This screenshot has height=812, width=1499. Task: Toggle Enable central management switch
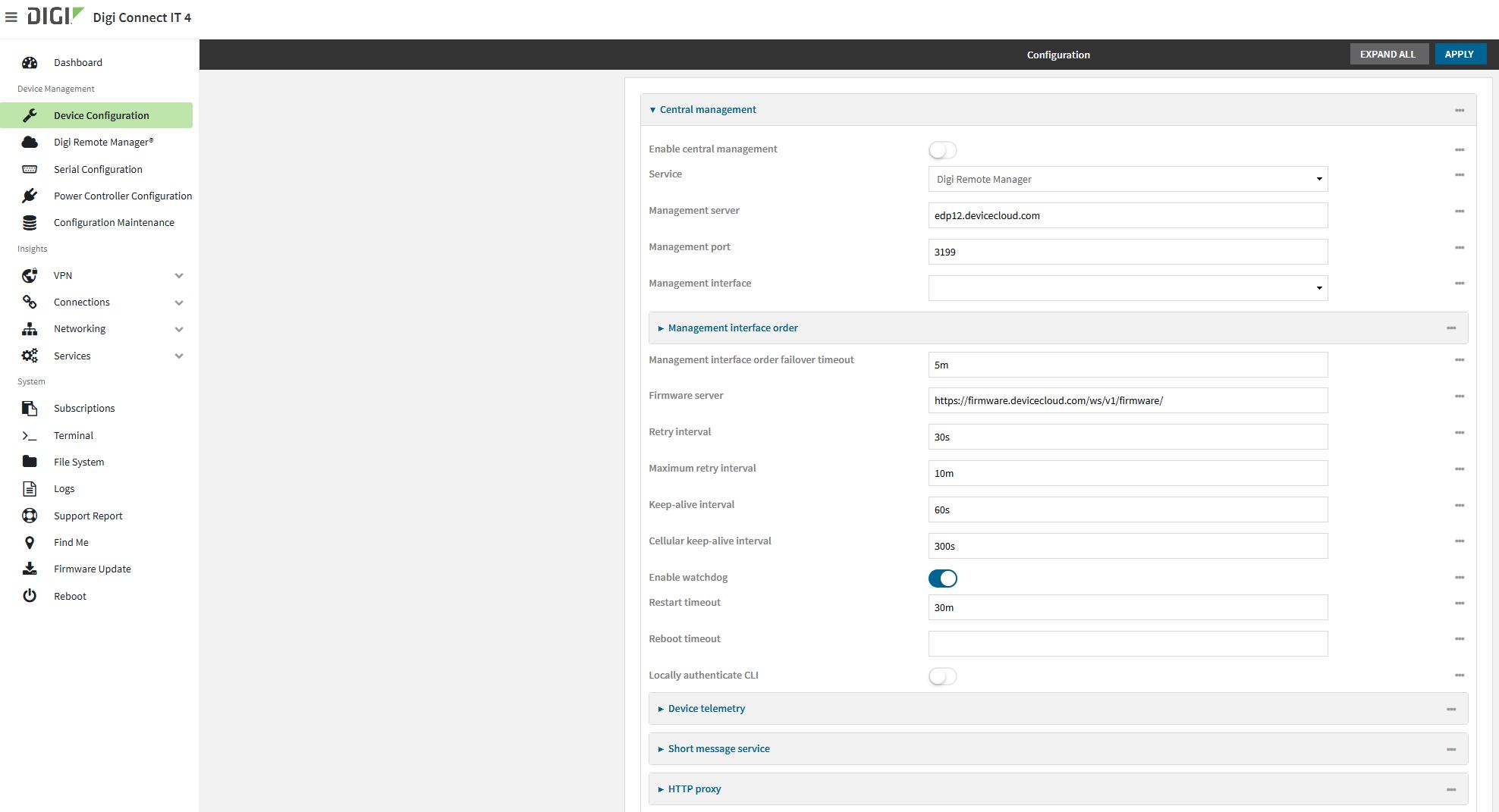point(942,150)
